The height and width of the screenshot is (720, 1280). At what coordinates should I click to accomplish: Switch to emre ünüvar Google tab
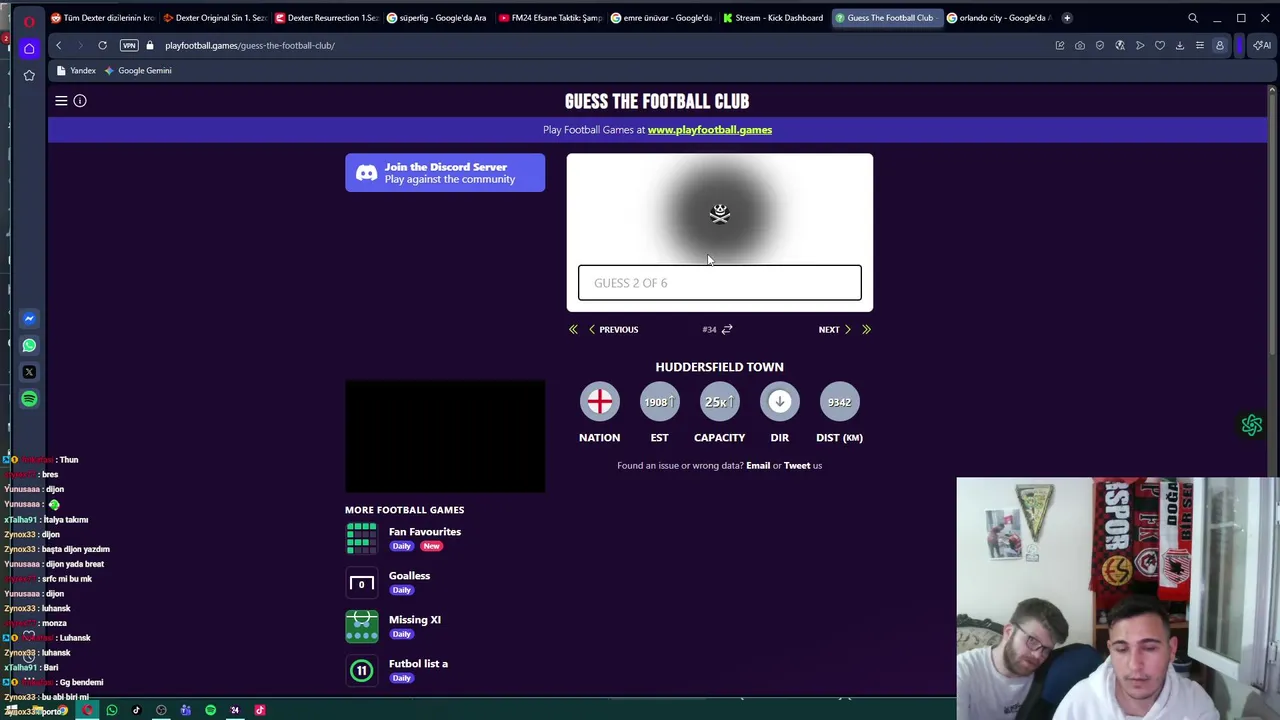pyautogui.click(x=663, y=18)
